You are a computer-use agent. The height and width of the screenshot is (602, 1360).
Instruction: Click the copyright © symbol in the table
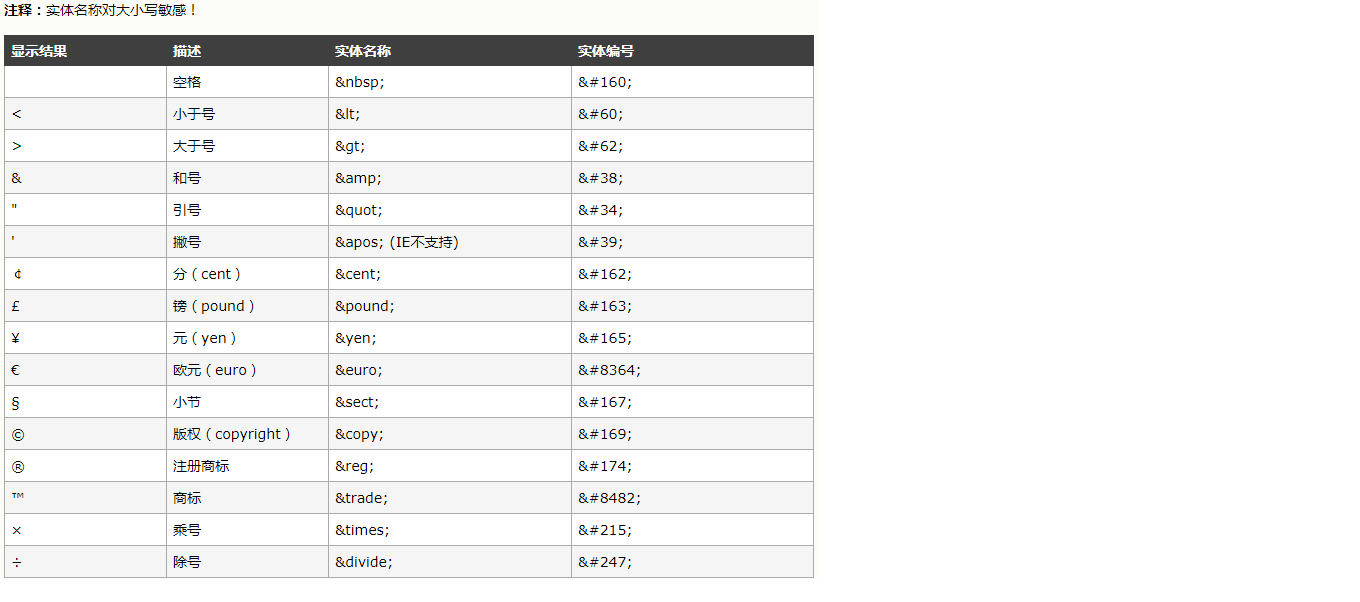tap(17, 434)
